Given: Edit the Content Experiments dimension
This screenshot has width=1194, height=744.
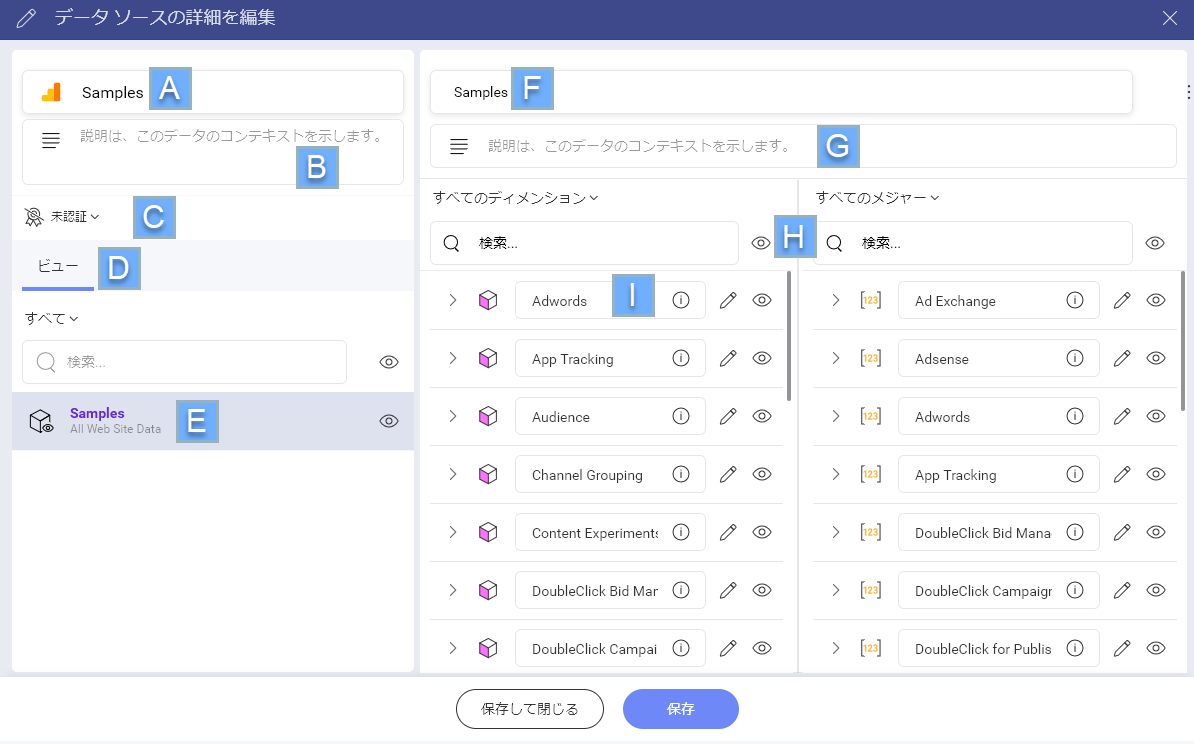Looking at the screenshot, I should 728,532.
